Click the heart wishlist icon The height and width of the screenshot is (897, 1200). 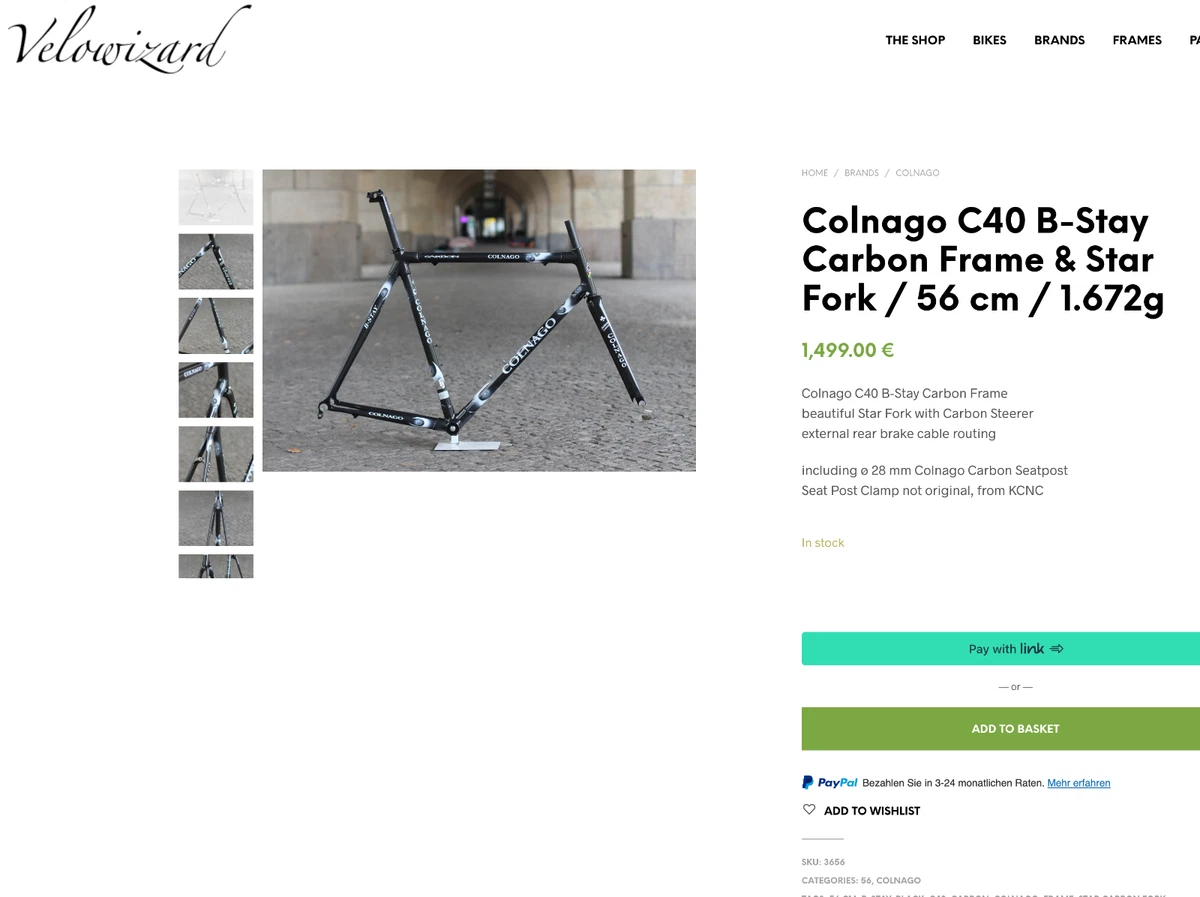click(x=809, y=810)
